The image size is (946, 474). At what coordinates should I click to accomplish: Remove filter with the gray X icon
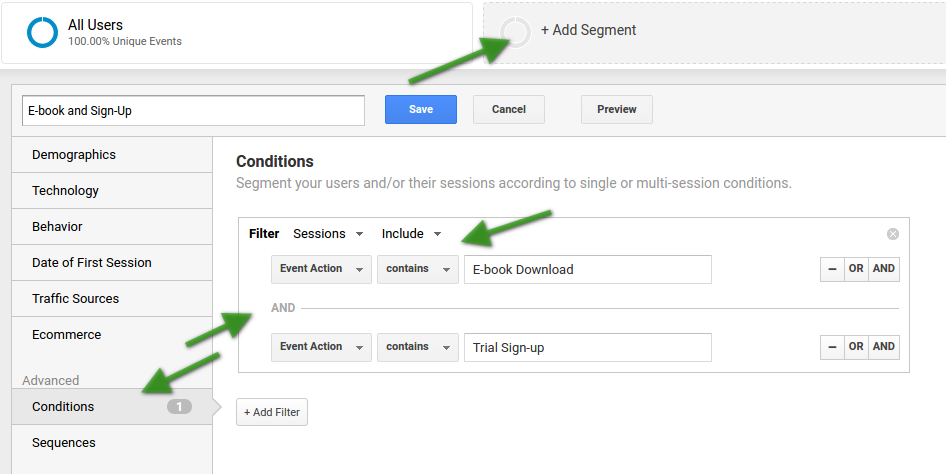tap(892, 234)
